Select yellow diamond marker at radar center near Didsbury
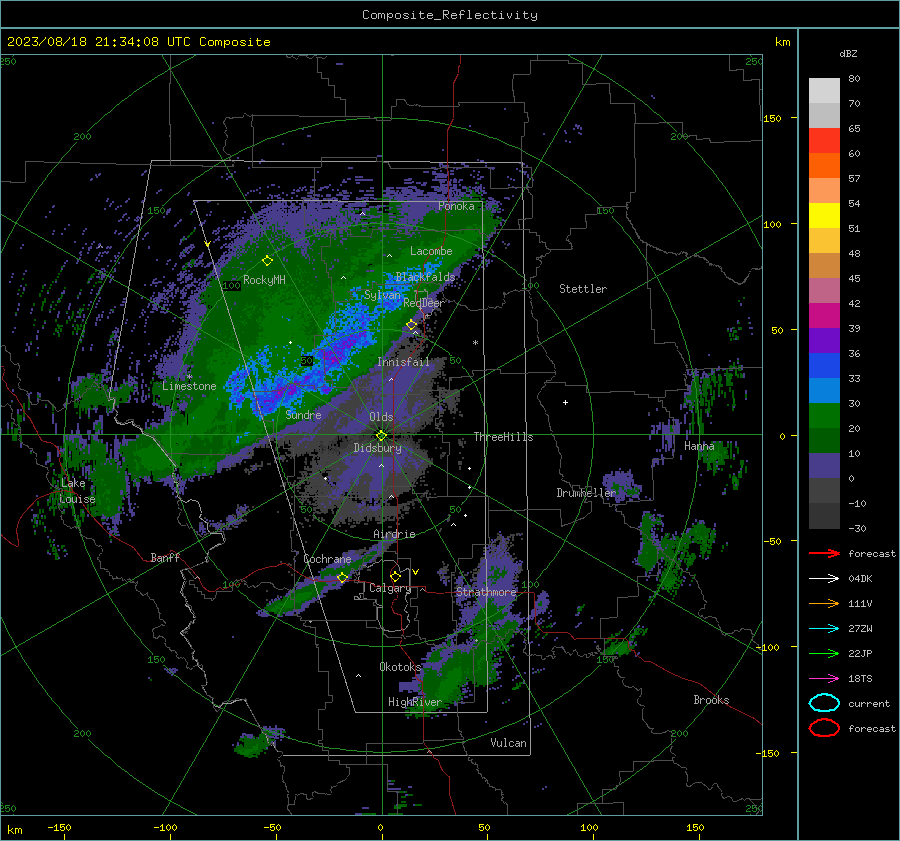This screenshot has height=841, width=900. point(381,436)
